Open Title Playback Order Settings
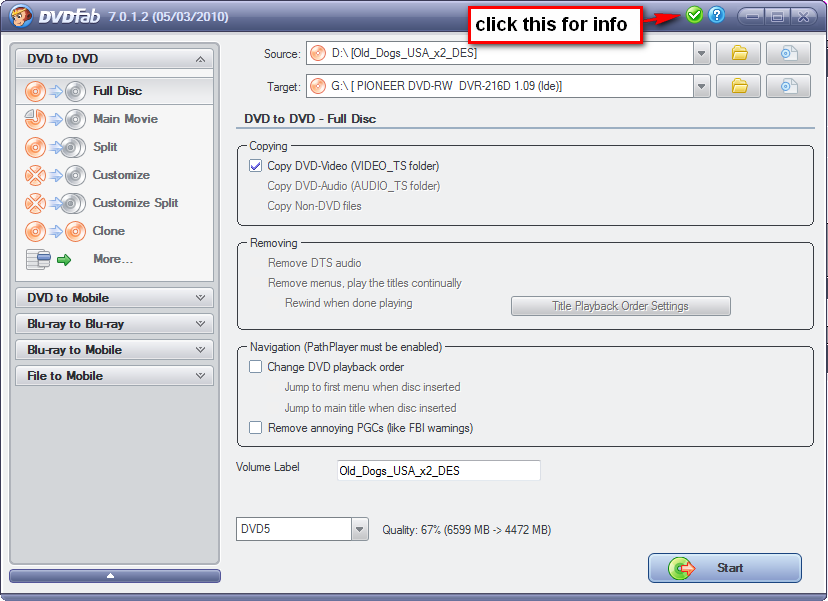 pos(620,306)
